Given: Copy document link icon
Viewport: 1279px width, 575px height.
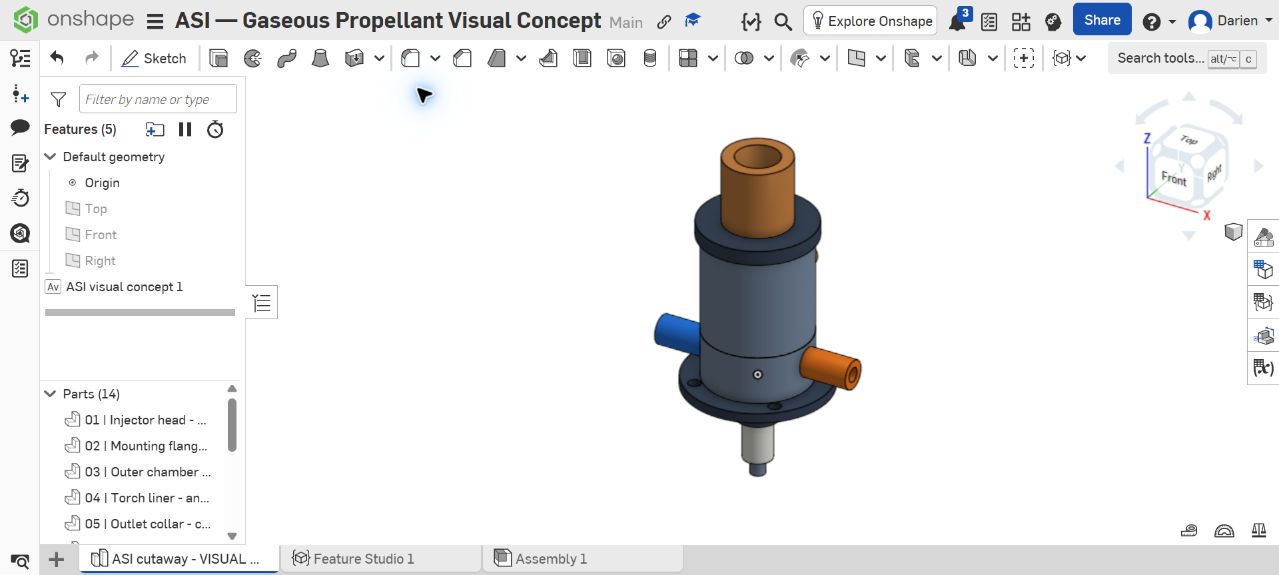Looking at the screenshot, I should tap(664, 21).
